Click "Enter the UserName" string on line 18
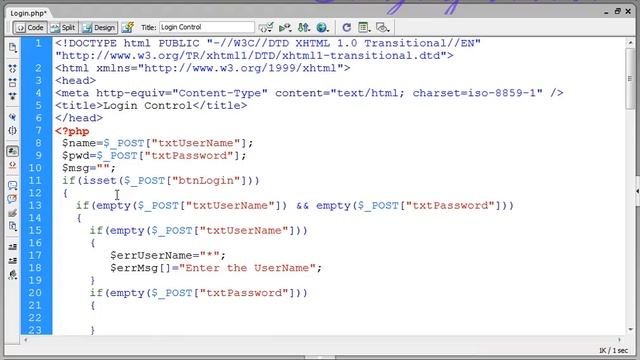Screen dimensions: 640x360 coord(247,268)
